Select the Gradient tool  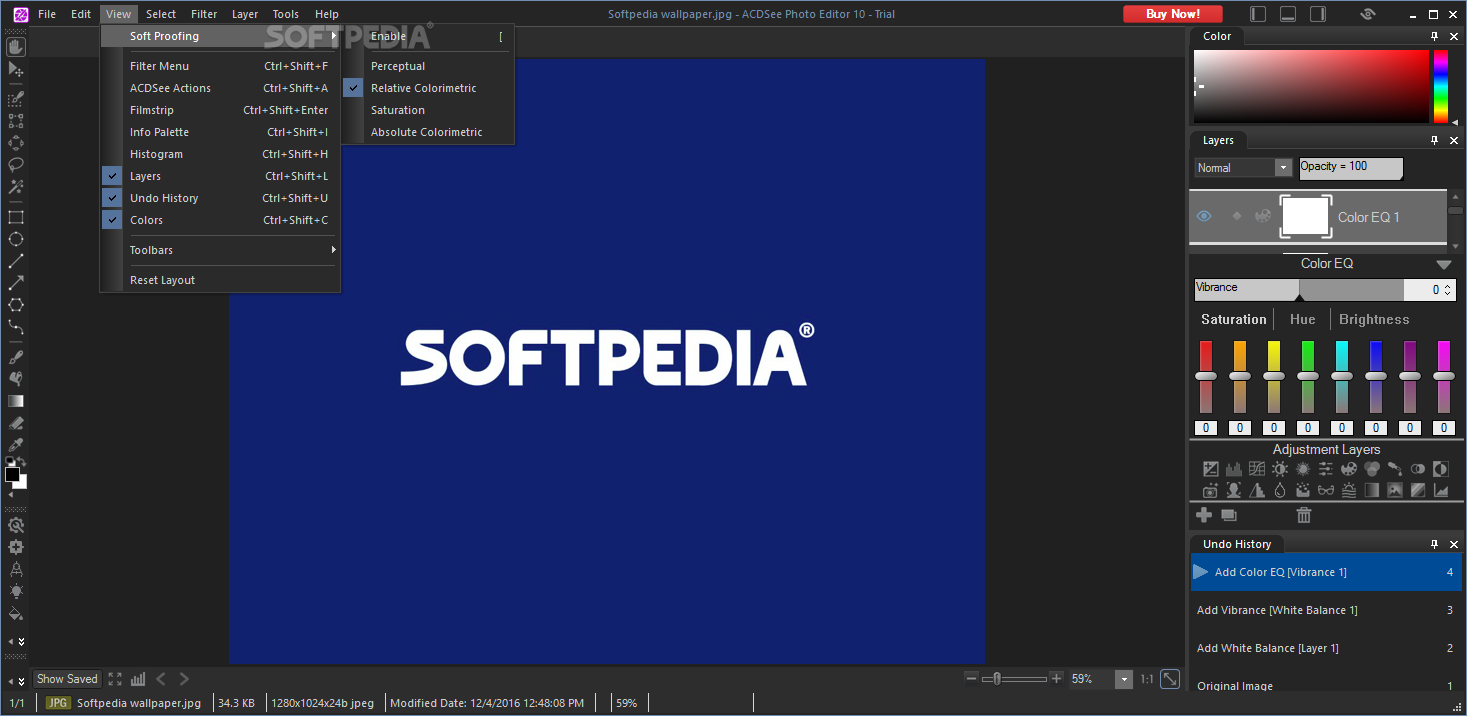coord(15,401)
